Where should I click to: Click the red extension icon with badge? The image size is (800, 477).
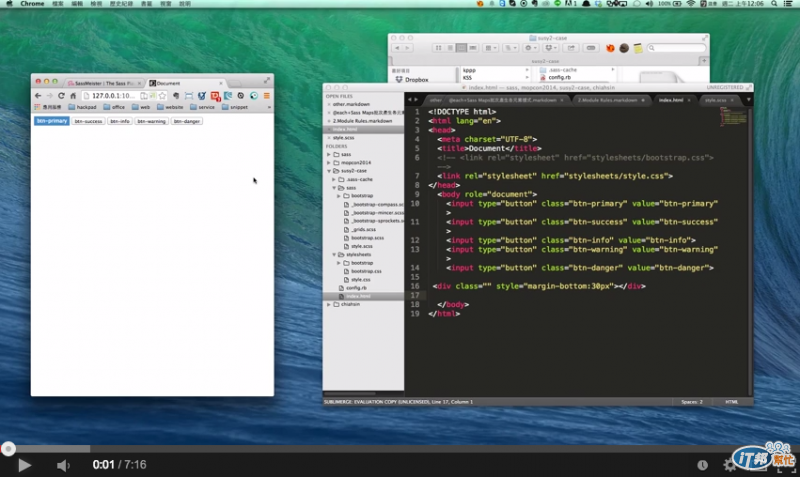click(215, 96)
